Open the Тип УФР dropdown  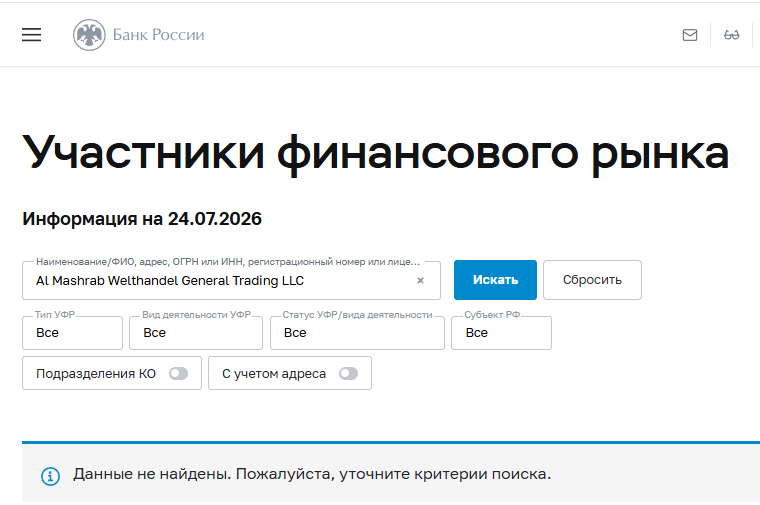click(72, 333)
